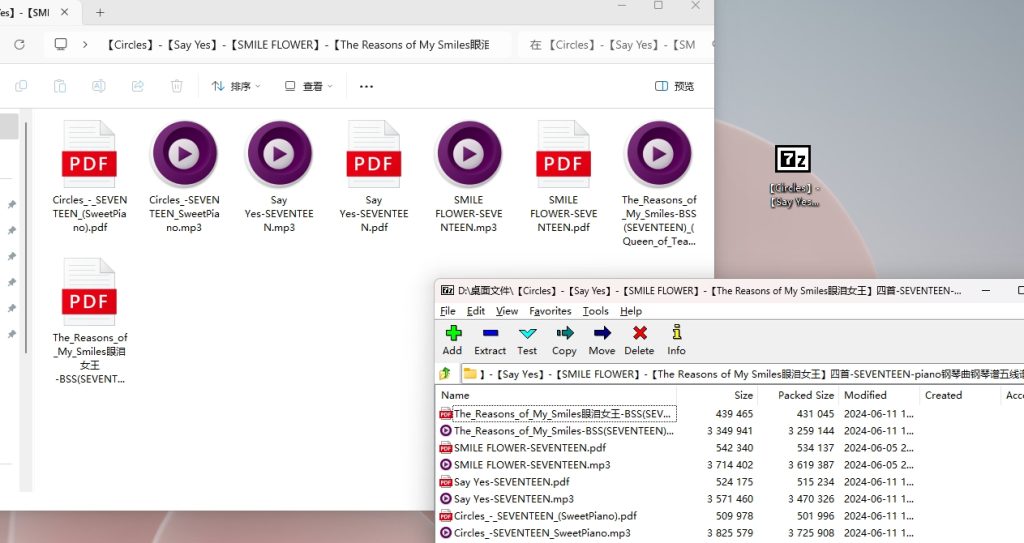Select The_Reasons_of_My_Smiles audio file in Explorer

pos(658,183)
